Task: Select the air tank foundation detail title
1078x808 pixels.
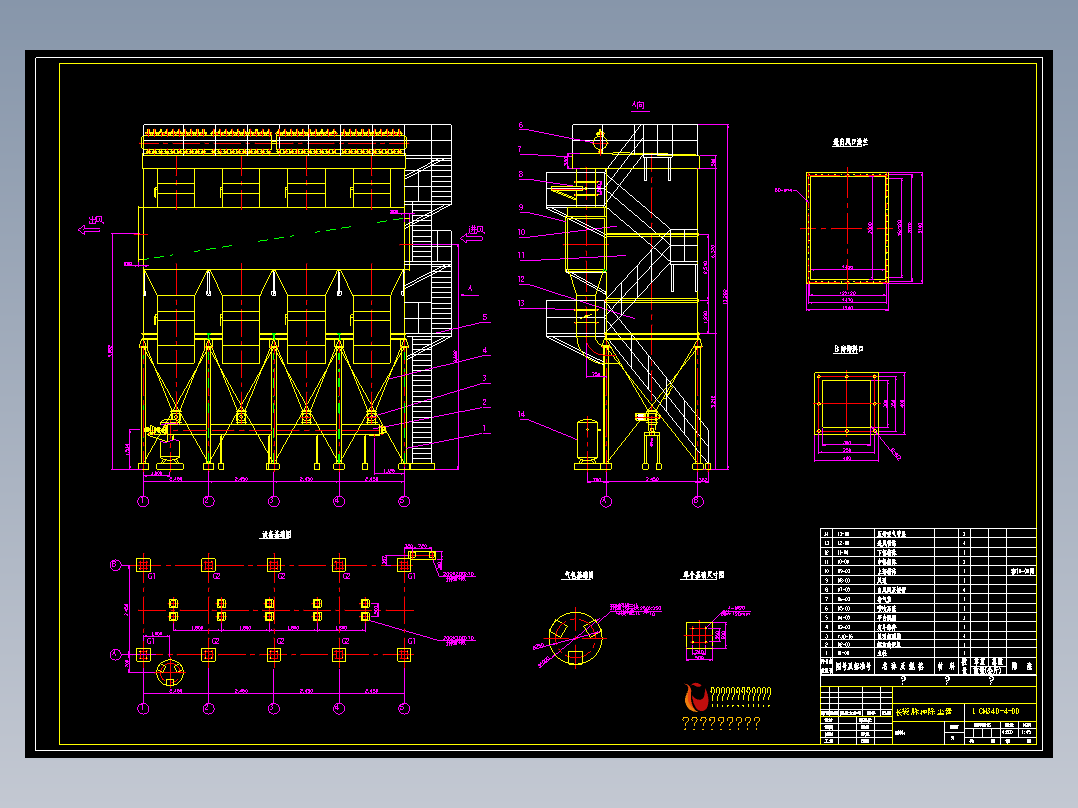Action: pyautogui.click(x=579, y=575)
